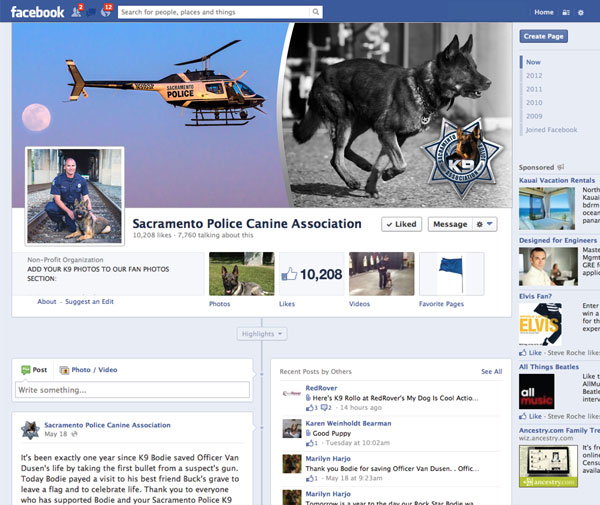Image resolution: width=600 pixels, height=505 pixels.
Task: Click Sponsored megaphone icon
Action: click(561, 167)
